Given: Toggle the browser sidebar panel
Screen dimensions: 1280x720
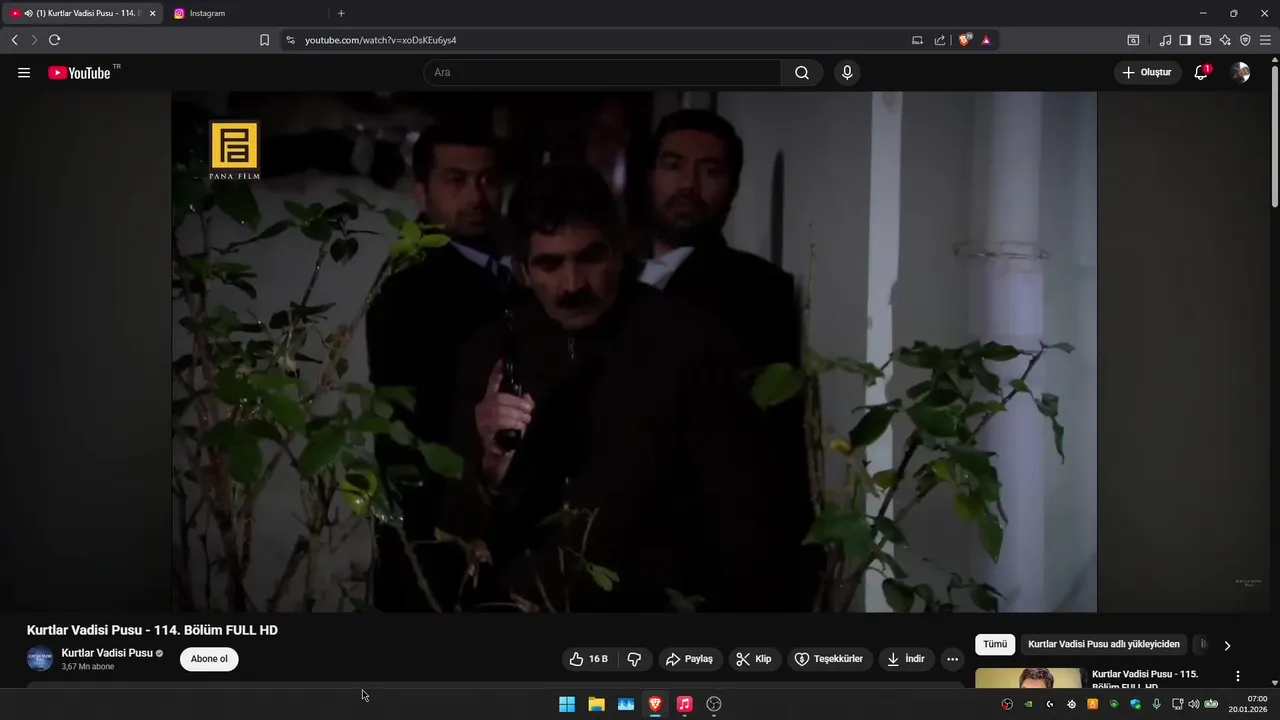Looking at the screenshot, I should [1185, 40].
